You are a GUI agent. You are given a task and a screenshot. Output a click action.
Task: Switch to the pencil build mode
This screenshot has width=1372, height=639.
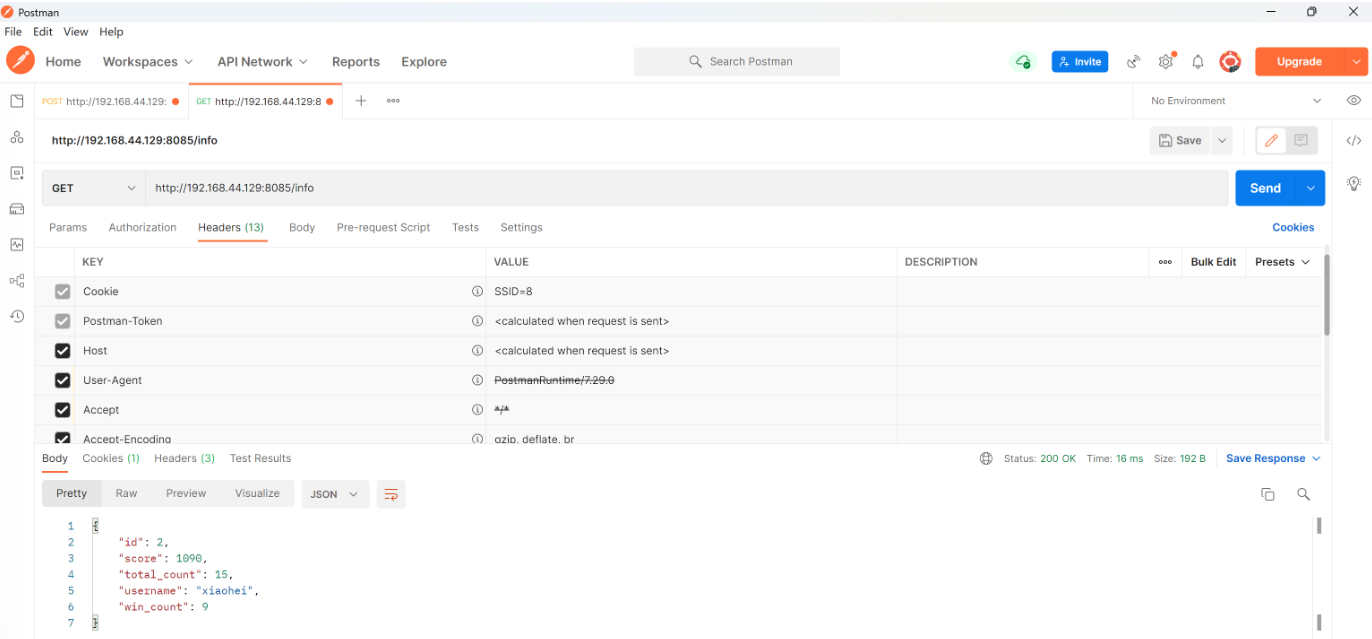(x=1271, y=141)
